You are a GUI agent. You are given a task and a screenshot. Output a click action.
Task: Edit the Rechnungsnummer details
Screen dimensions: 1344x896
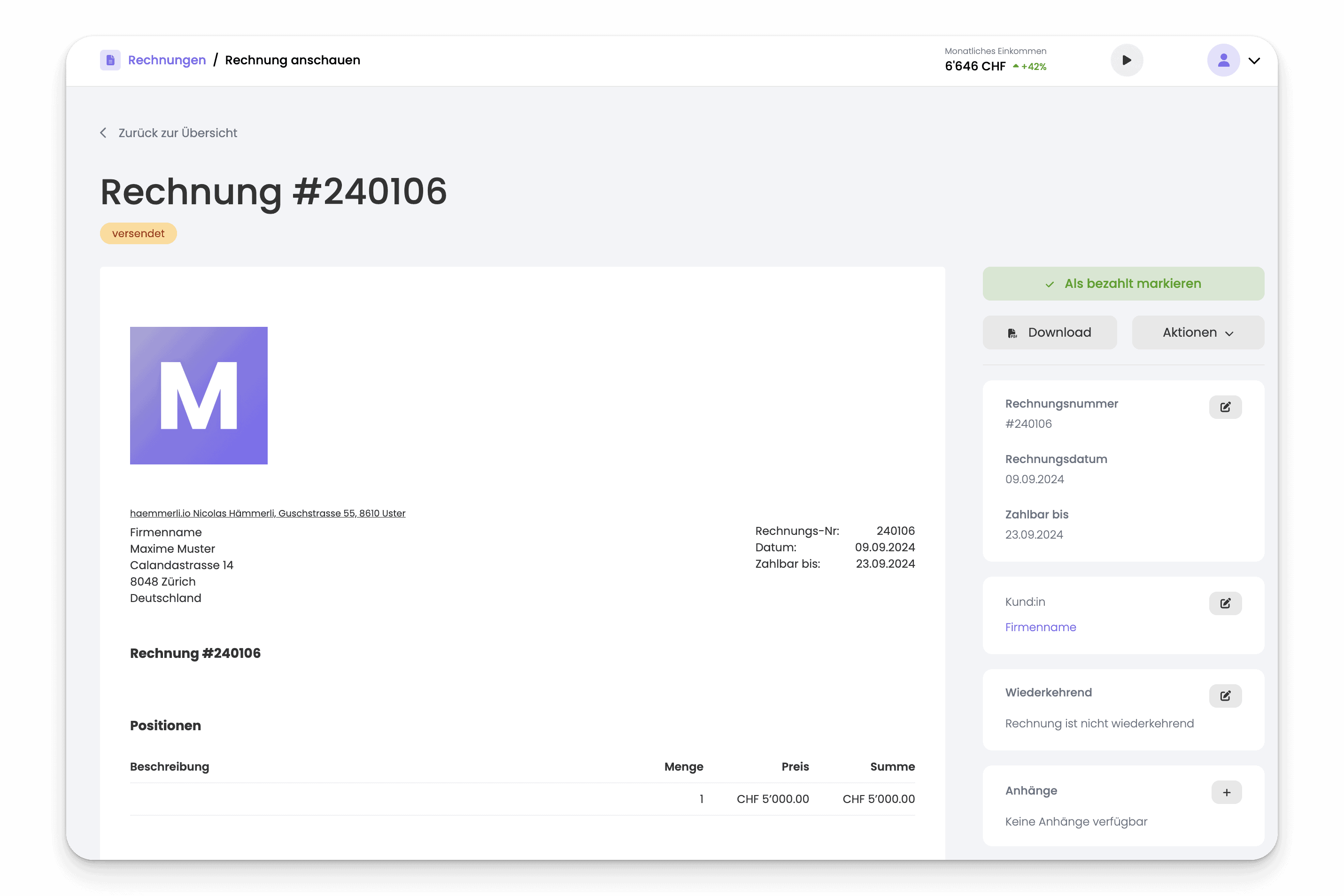1225,407
